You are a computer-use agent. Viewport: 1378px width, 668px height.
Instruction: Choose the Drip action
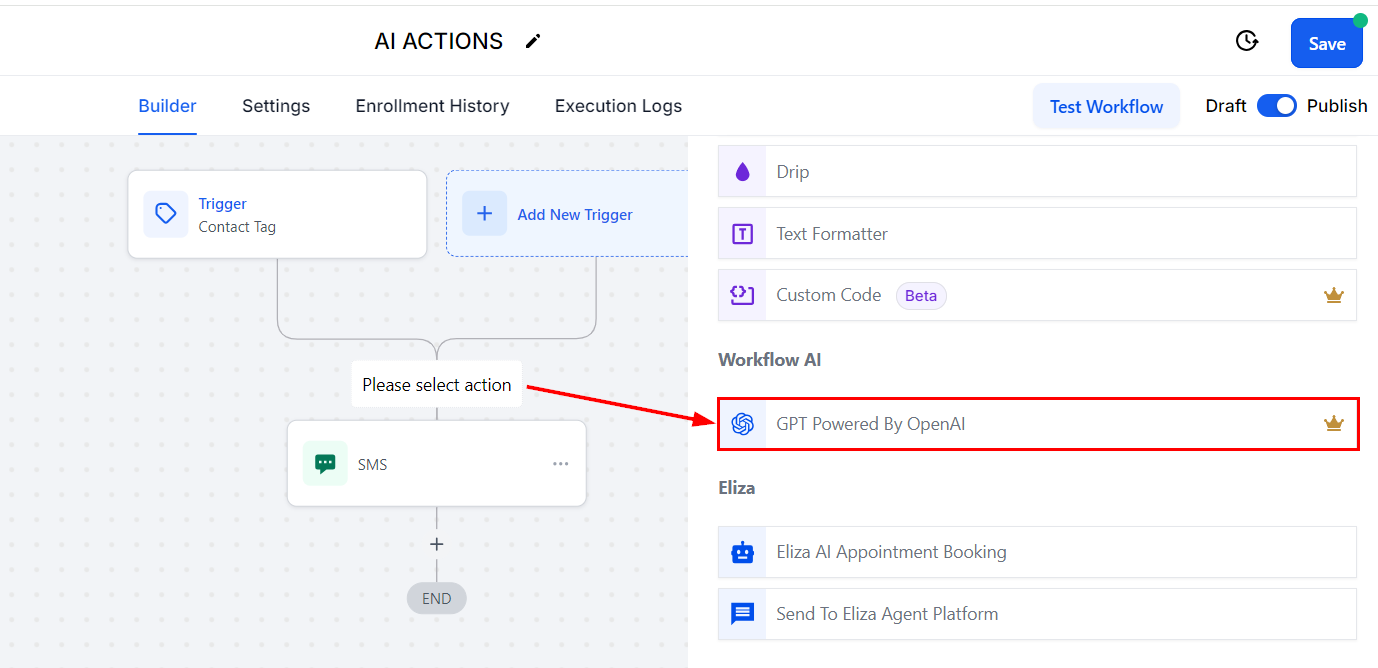click(1037, 172)
